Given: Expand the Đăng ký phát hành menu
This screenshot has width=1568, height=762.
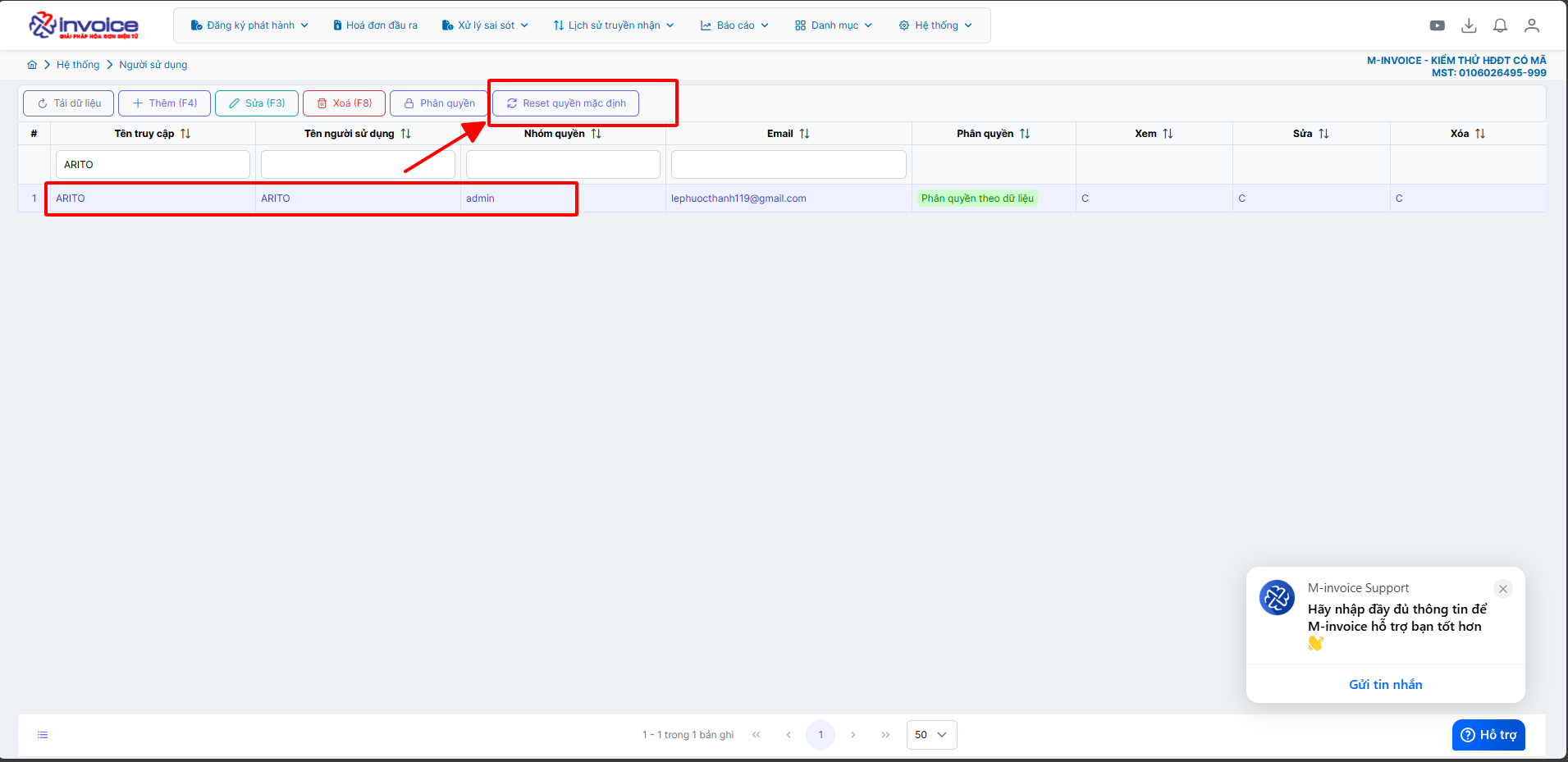Looking at the screenshot, I should coord(249,25).
